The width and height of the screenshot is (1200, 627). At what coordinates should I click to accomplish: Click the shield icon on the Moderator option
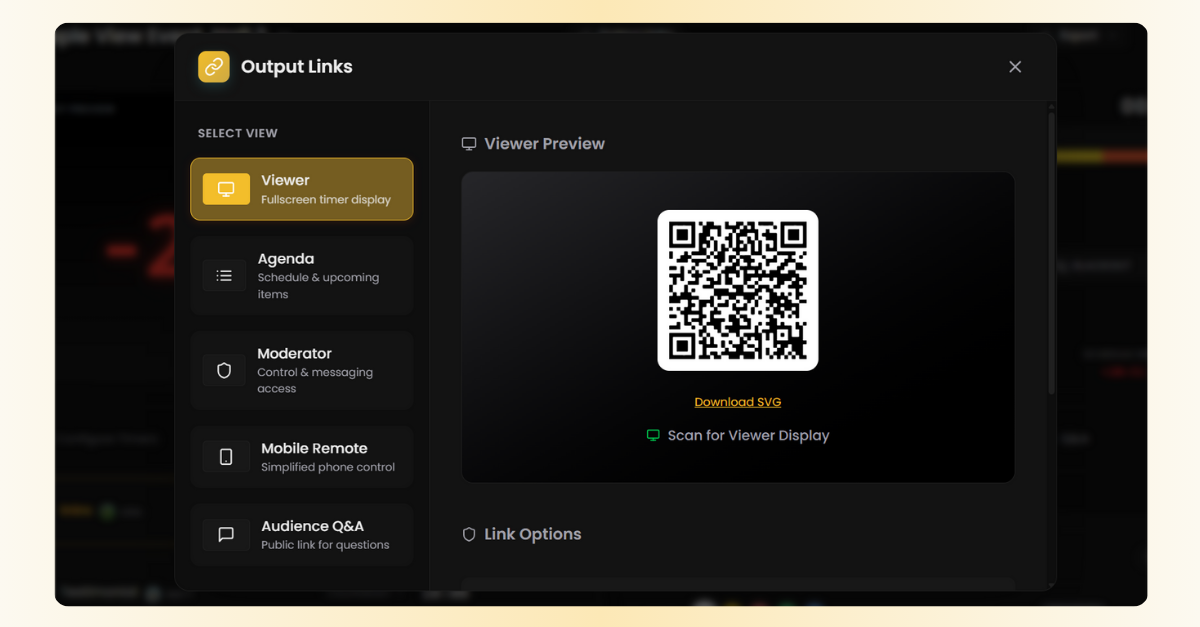pyautogui.click(x=224, y=370)
